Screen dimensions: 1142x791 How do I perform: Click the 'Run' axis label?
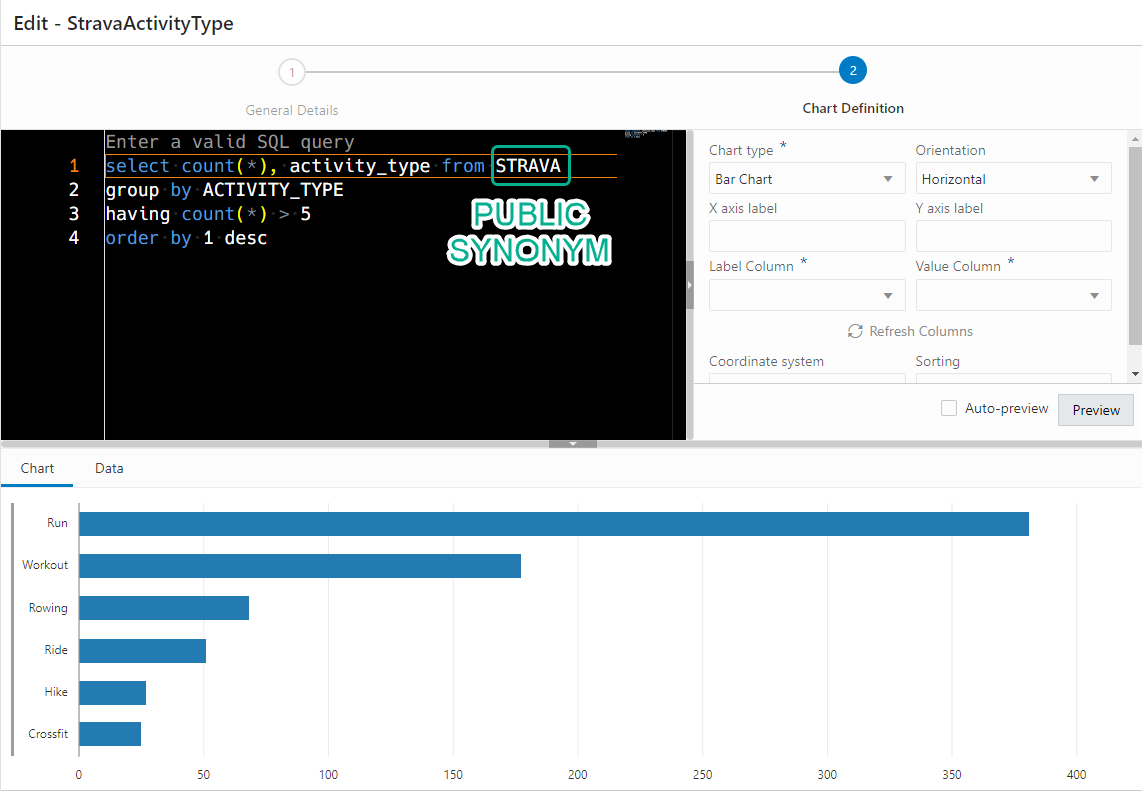pyautogui.click(x=58, y=523)
